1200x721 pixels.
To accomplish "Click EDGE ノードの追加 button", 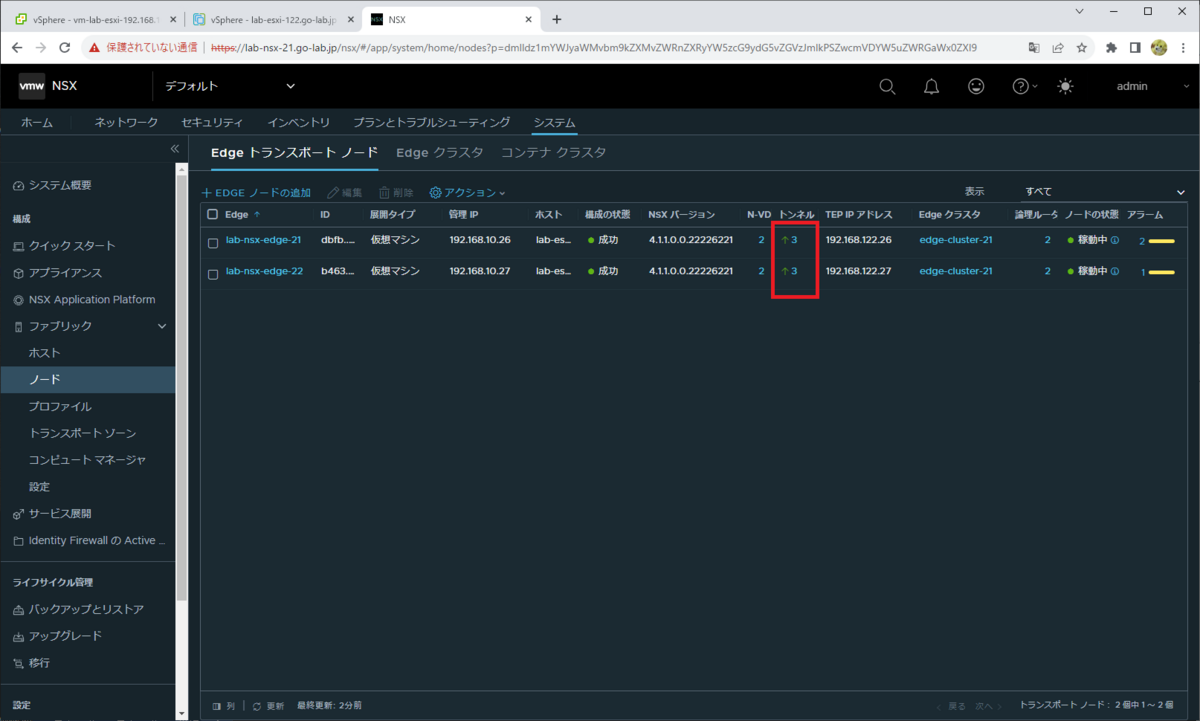I will click(x=256, y=192).
